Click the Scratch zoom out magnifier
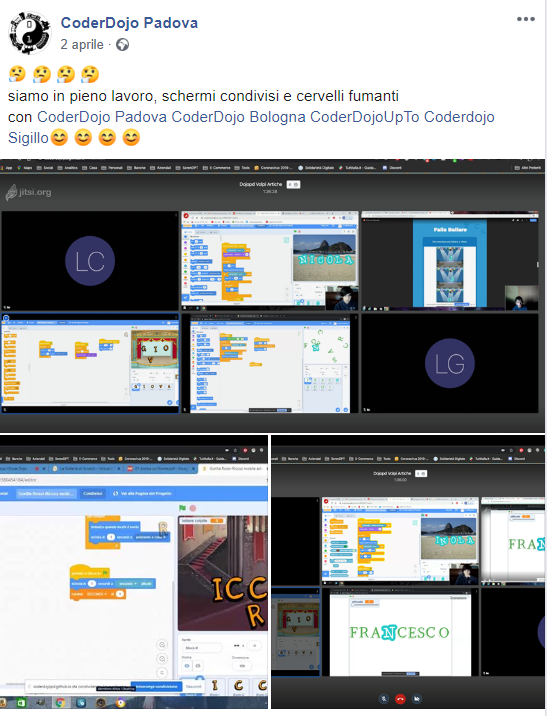The image size is (547, 716). pyautogui.click(x=162, y=659)
